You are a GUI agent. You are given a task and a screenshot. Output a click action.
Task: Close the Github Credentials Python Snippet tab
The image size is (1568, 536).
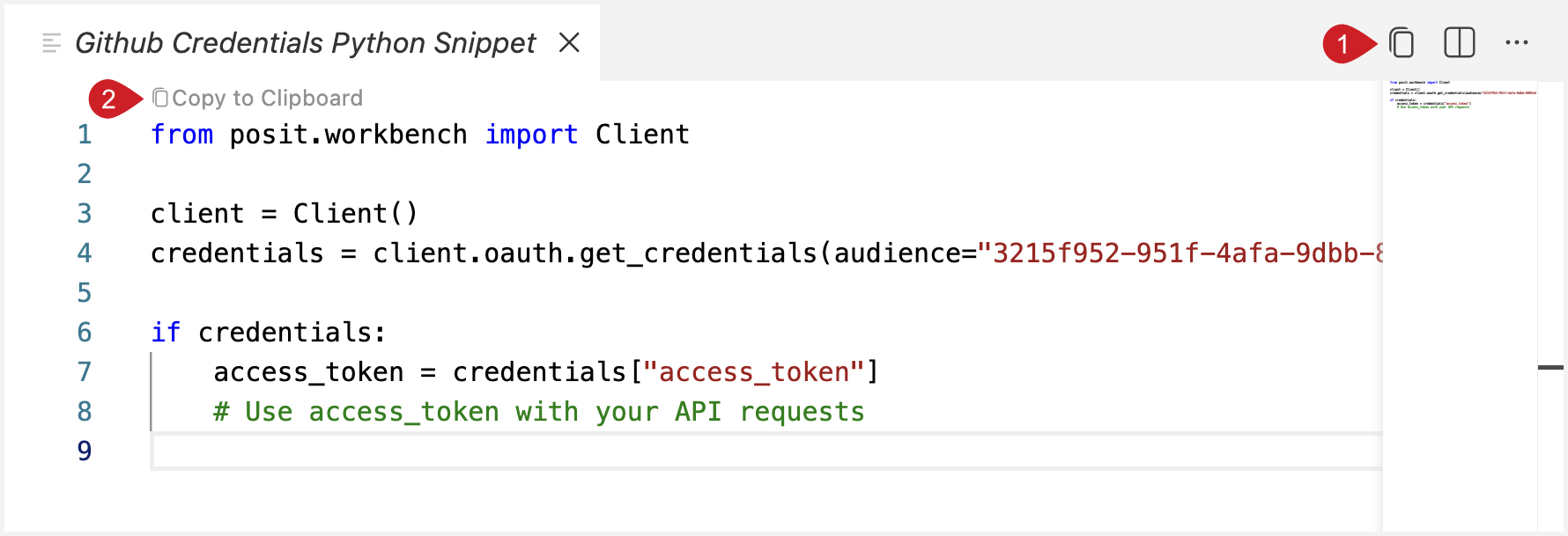(x=569, y=42)
